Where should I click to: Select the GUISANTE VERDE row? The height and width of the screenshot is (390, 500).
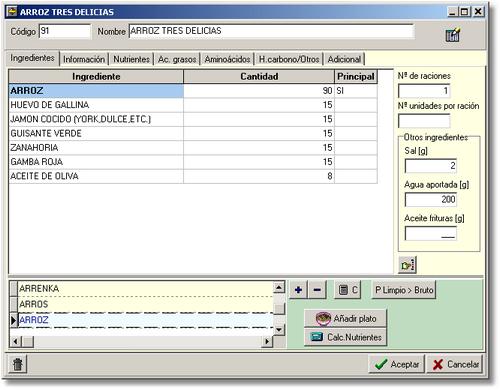tap(193, 133)
